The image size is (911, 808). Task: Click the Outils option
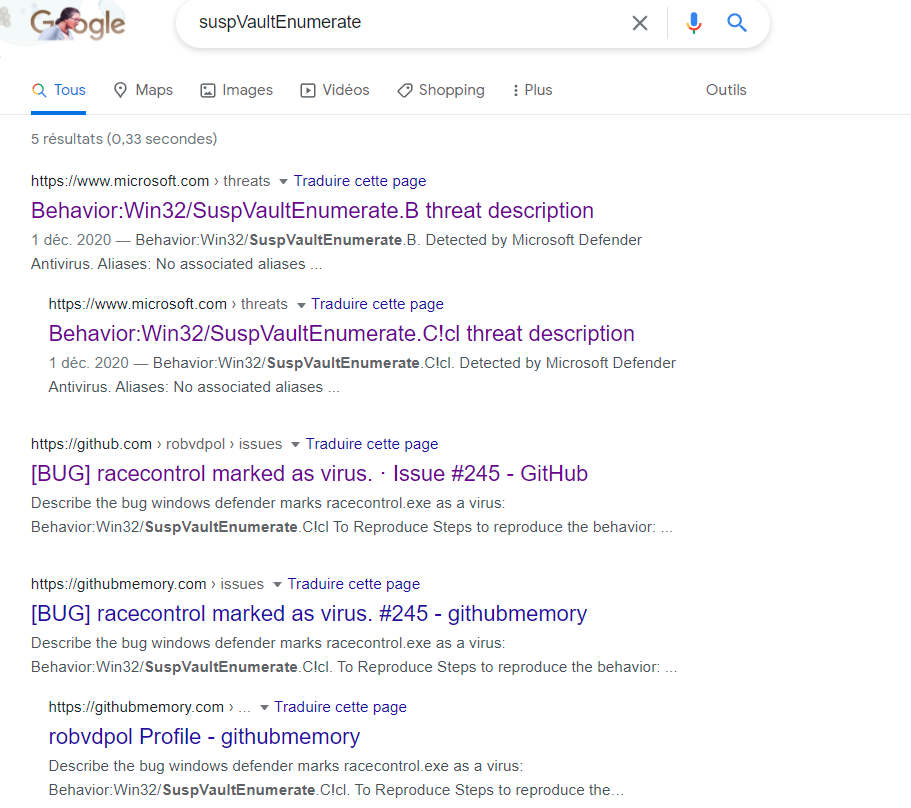click(x=726, y=90)
